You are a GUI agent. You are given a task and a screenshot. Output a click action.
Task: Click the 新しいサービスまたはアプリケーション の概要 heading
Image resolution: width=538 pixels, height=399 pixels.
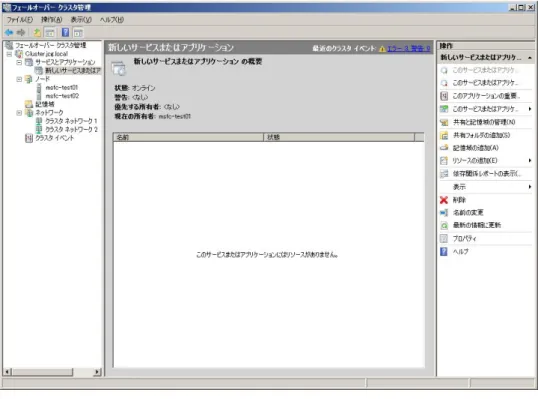click(198, 62)
